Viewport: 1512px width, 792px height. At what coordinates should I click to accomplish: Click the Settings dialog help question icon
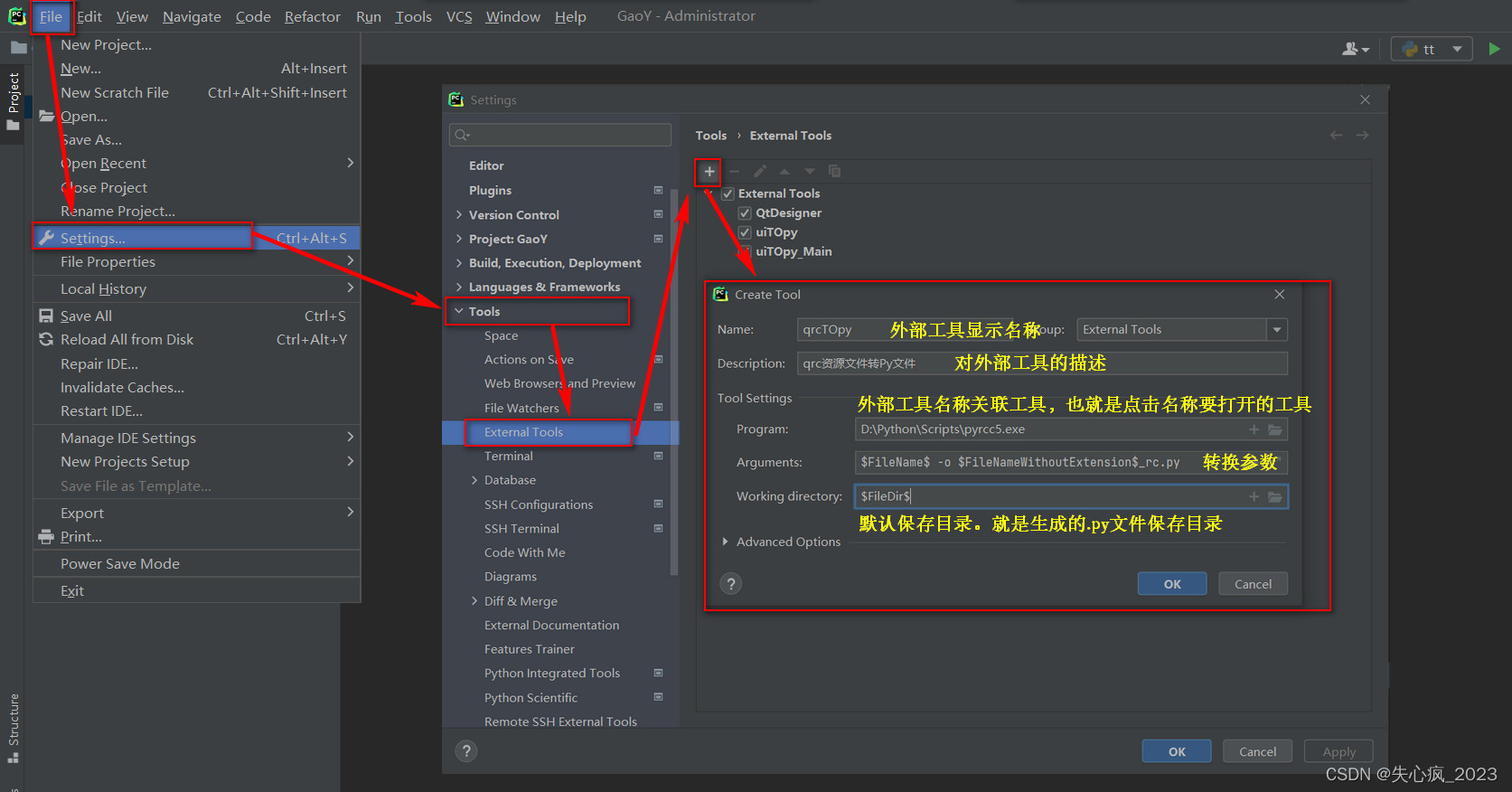point(466,751)
